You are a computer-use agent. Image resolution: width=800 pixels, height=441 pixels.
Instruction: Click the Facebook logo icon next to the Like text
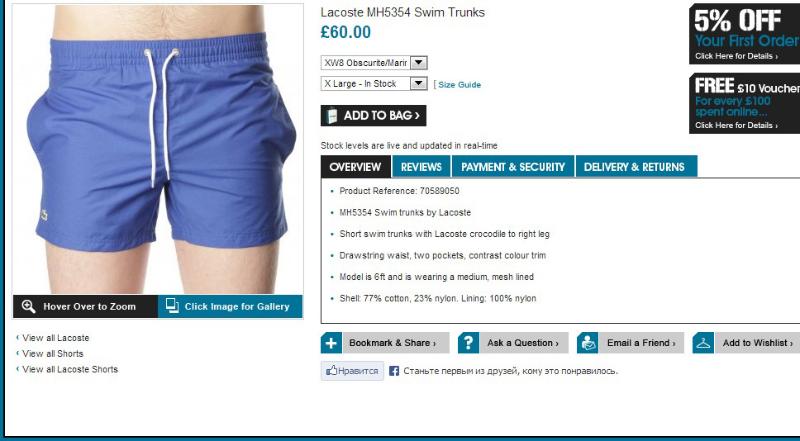(x=394, y=371)
